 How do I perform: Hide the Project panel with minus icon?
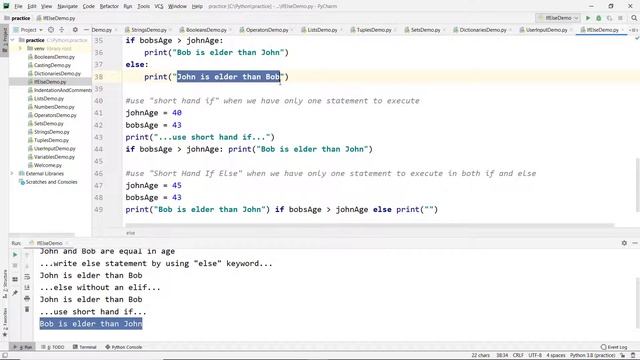point(86,30)
